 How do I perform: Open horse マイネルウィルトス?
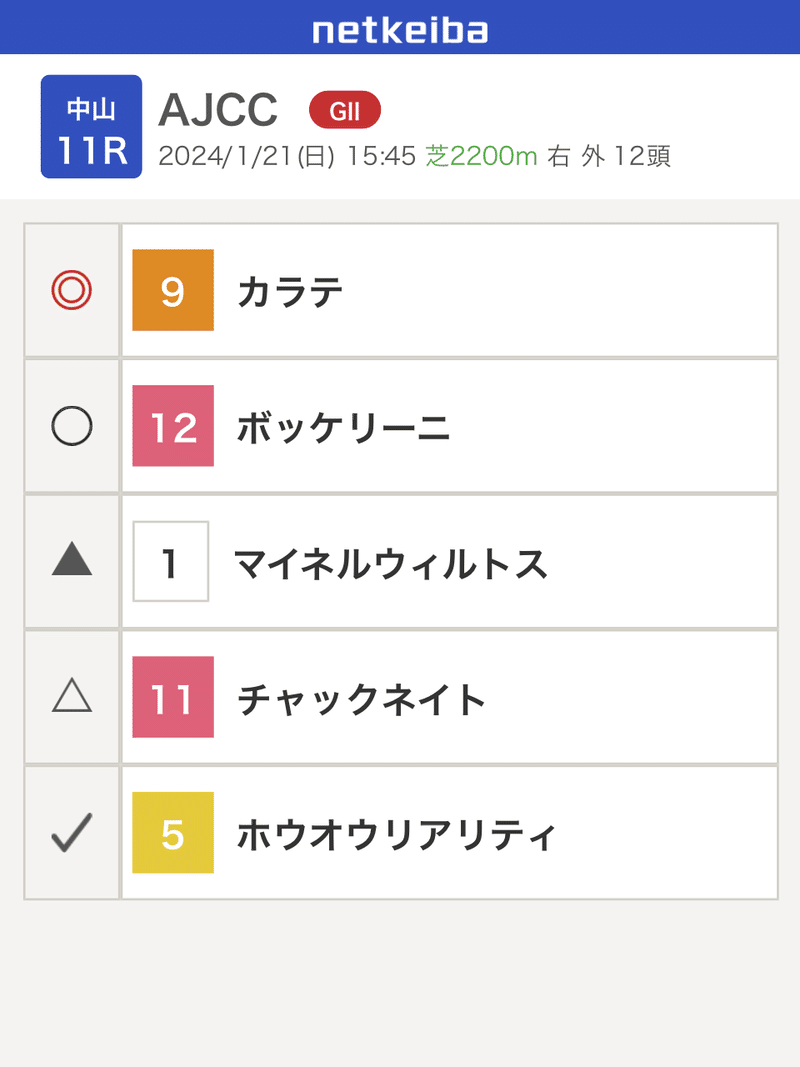tap(391, 564)
